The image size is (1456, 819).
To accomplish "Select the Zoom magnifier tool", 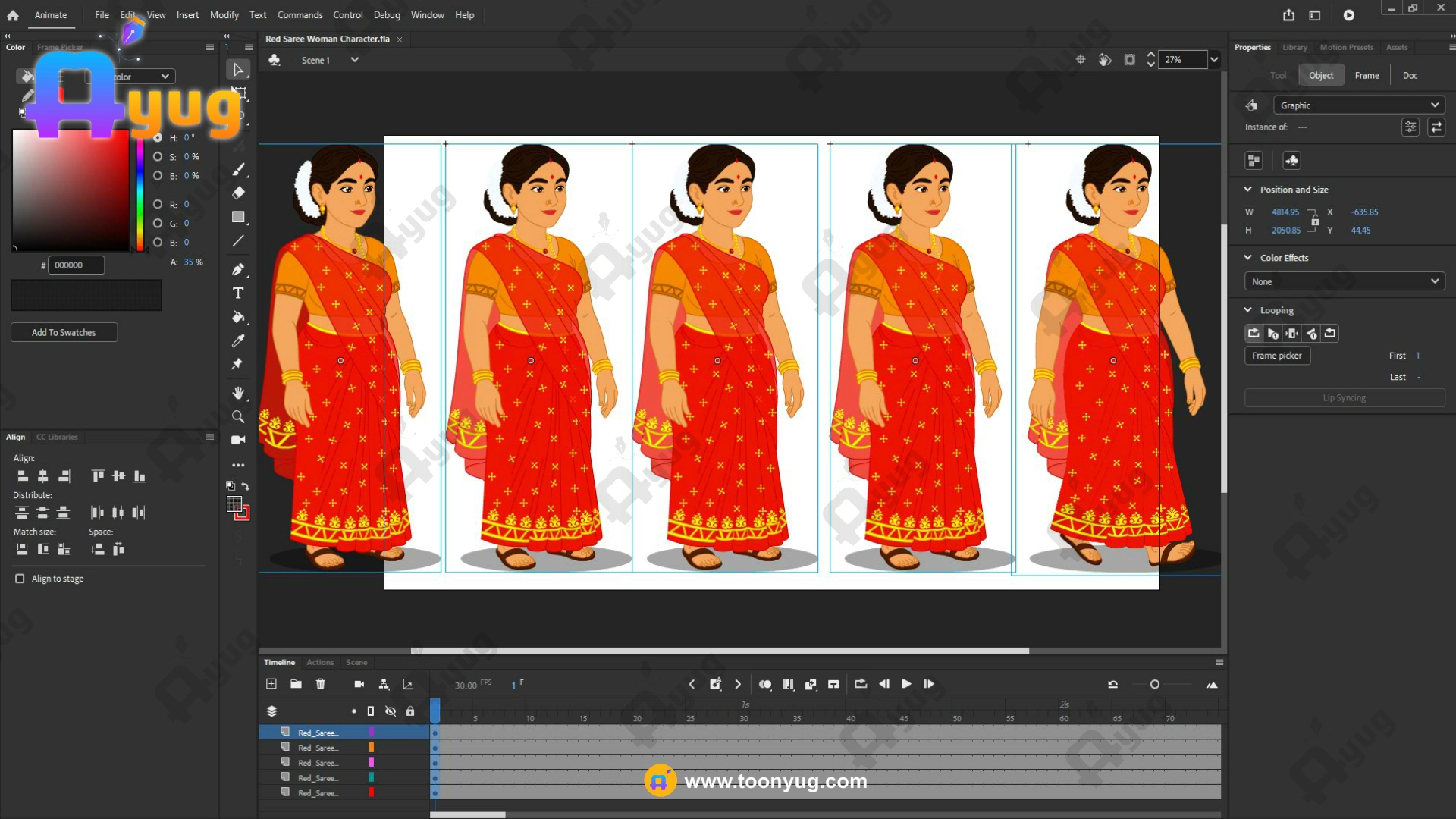I will point(238,416).
